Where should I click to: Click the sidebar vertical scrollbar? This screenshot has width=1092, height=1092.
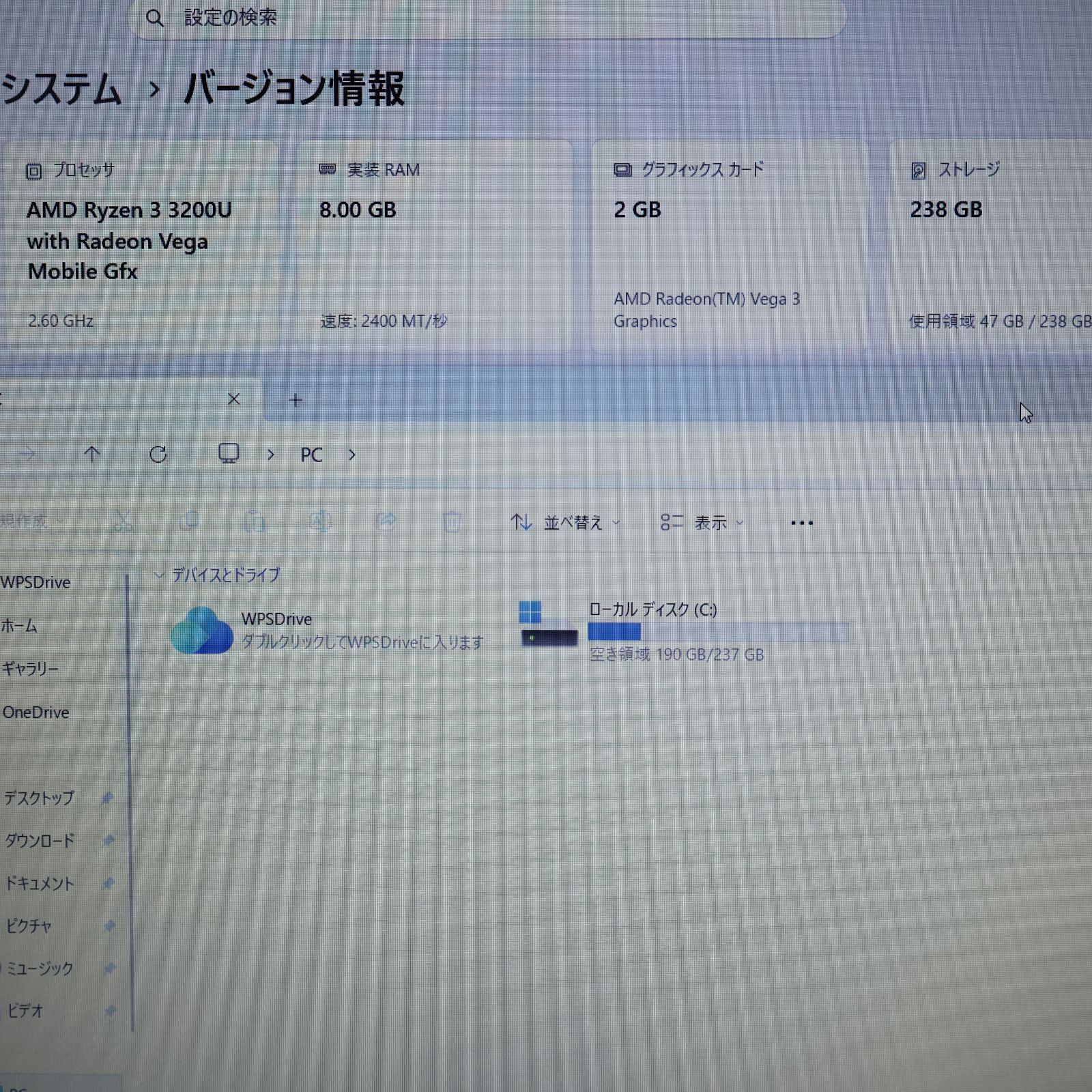129,802
